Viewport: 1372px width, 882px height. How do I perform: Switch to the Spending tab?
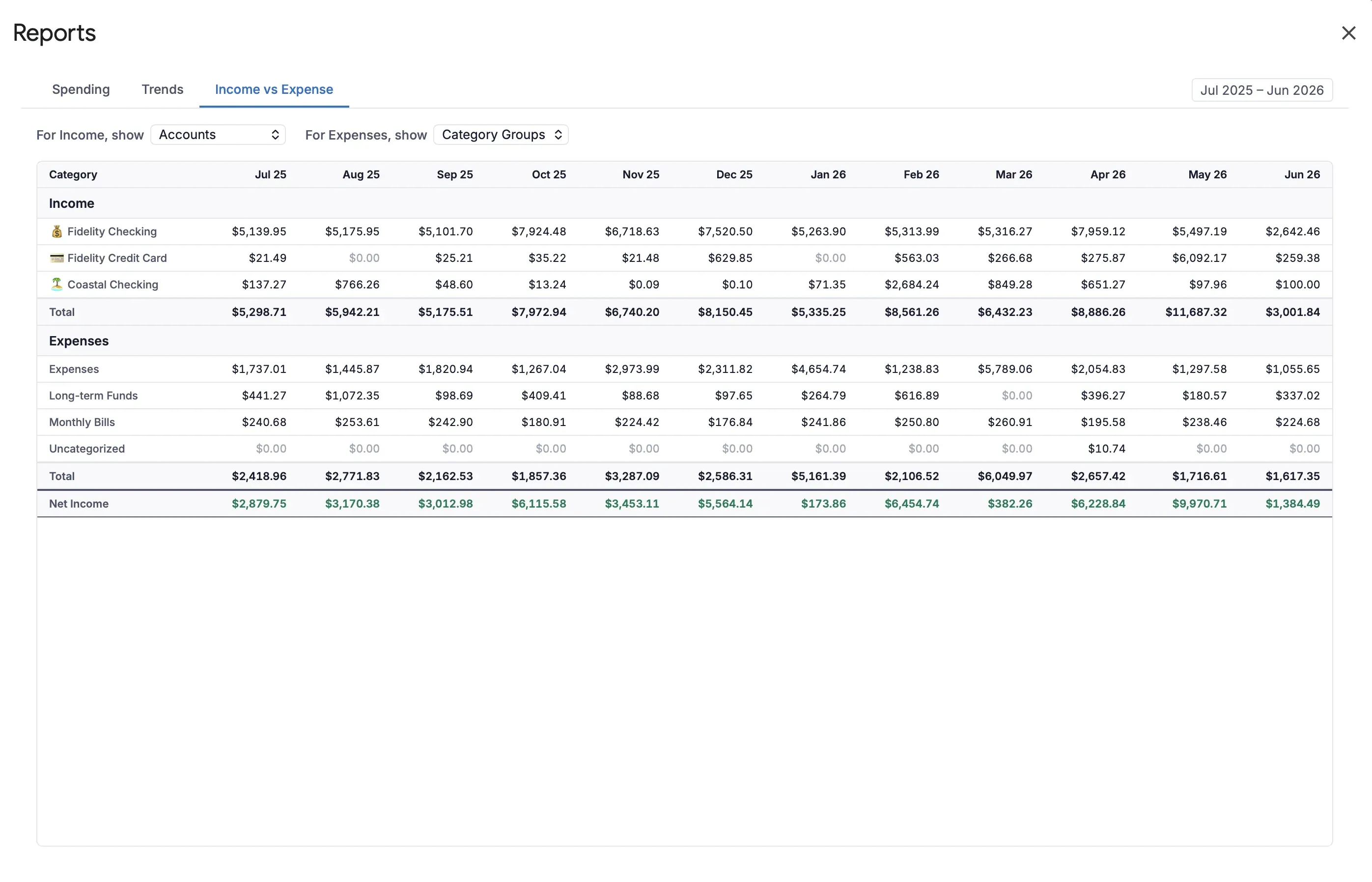[81, 89]
